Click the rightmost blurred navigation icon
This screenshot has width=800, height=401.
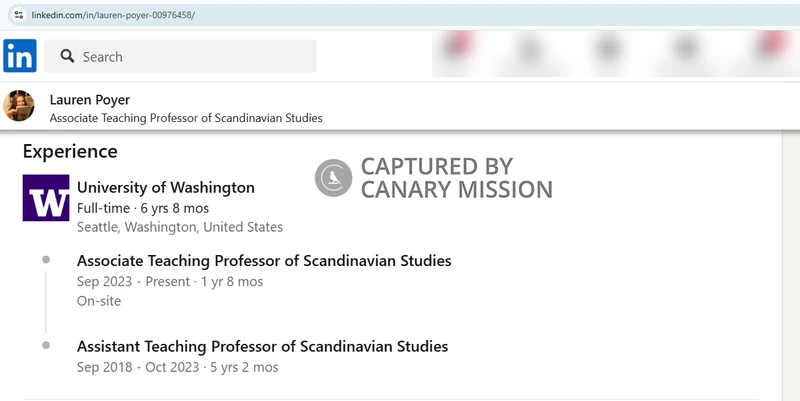[771, 48]
